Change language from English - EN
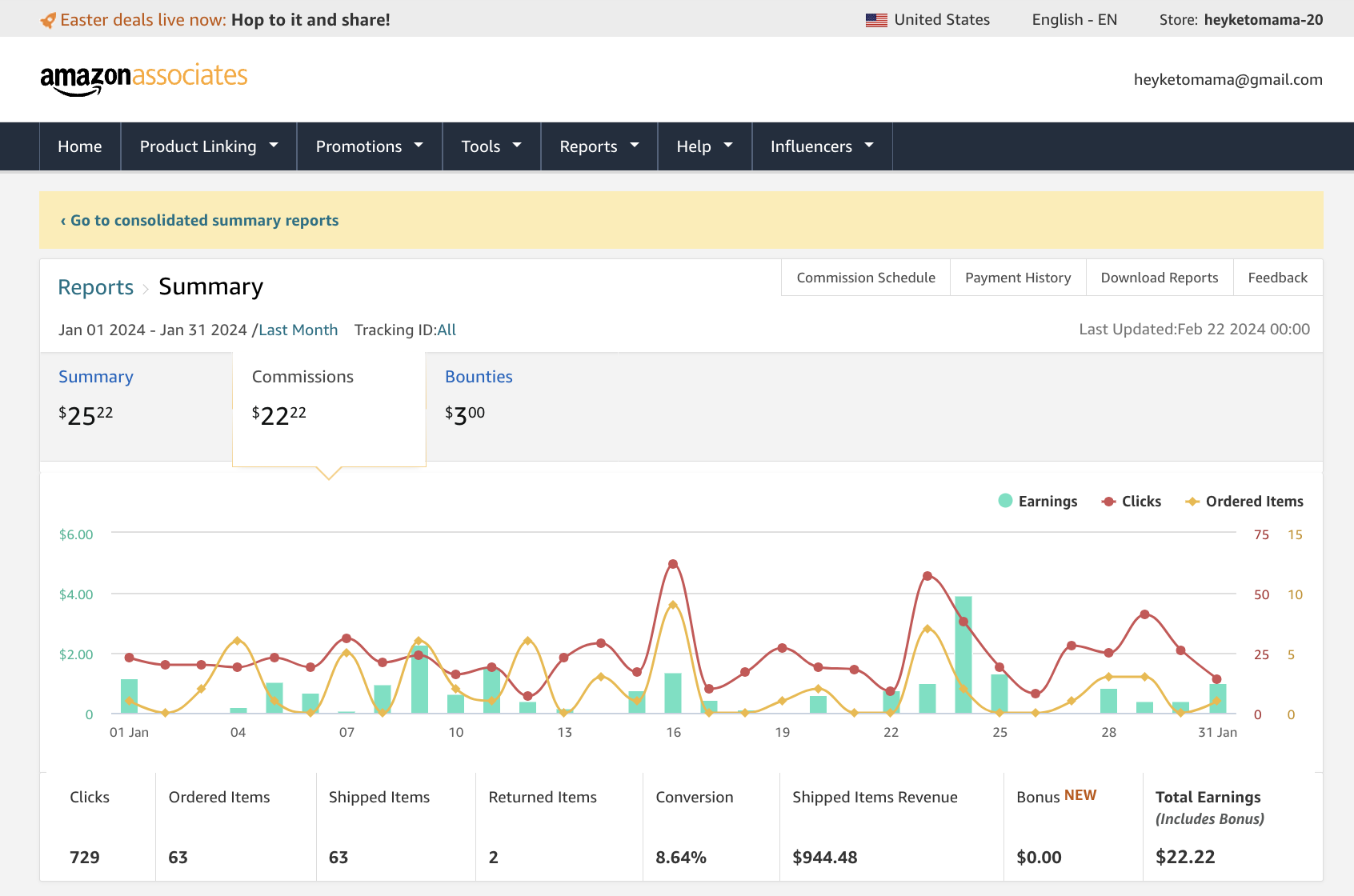Image resolution: width=1354 pixels, height=896 pixels. 1074,20
